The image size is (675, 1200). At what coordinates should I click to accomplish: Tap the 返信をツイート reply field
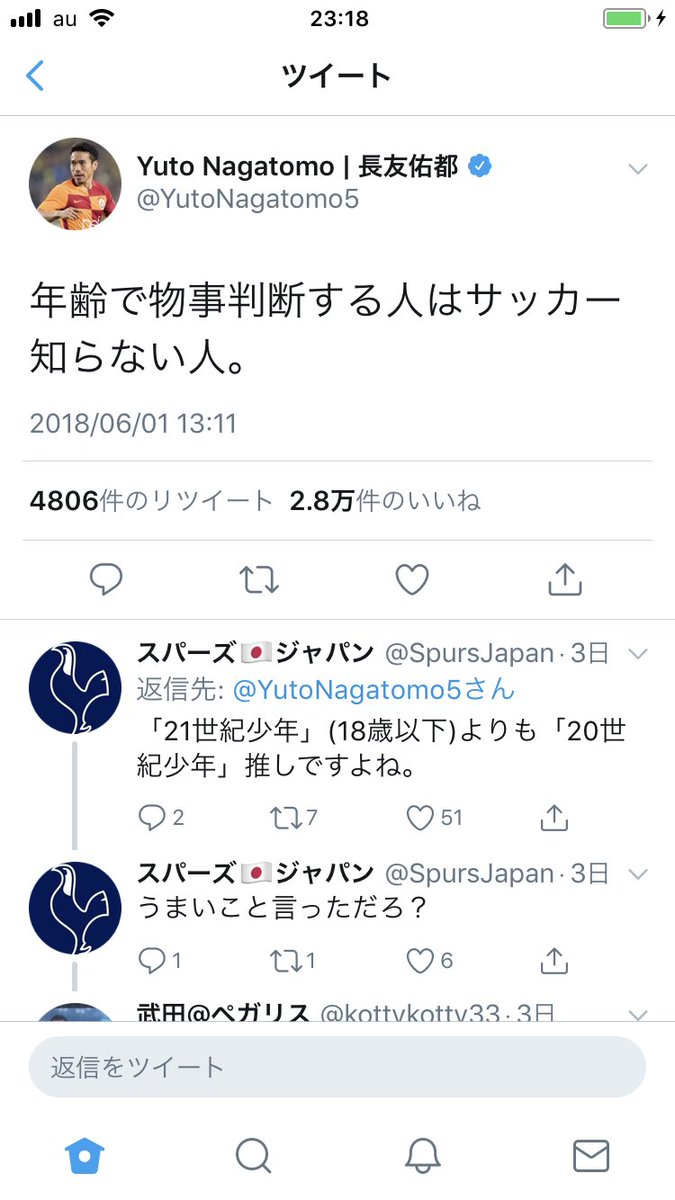point(337,1067)
